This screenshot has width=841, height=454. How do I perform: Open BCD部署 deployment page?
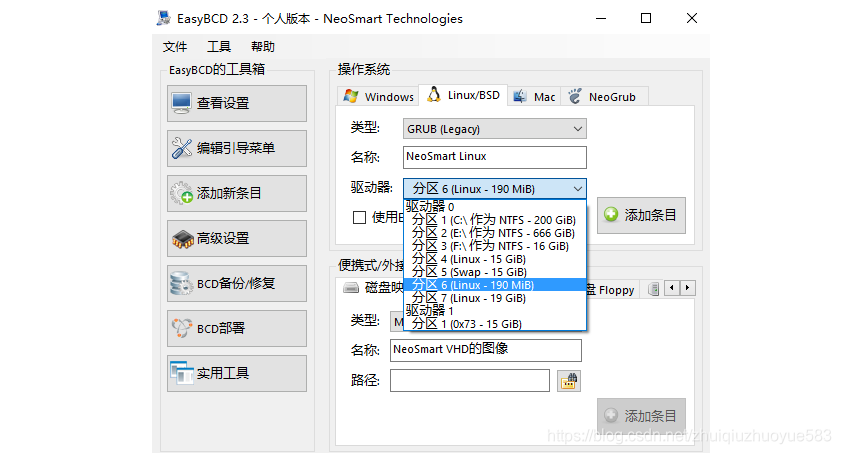click(237, 328)
